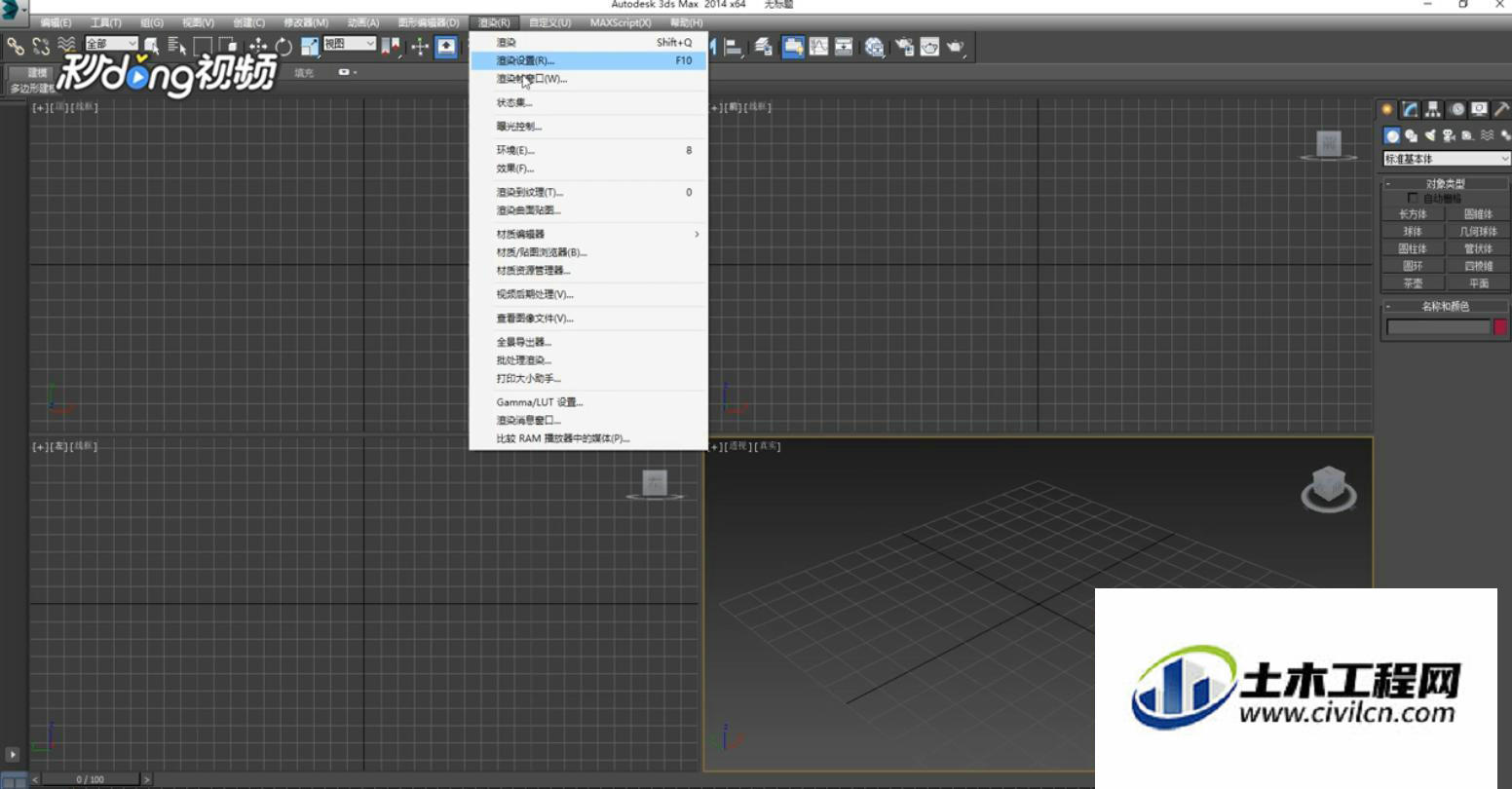Open the MAXScript(X) menu
Screen dimensions: 1512x789
pyautogui.click(x=621, y=22)
